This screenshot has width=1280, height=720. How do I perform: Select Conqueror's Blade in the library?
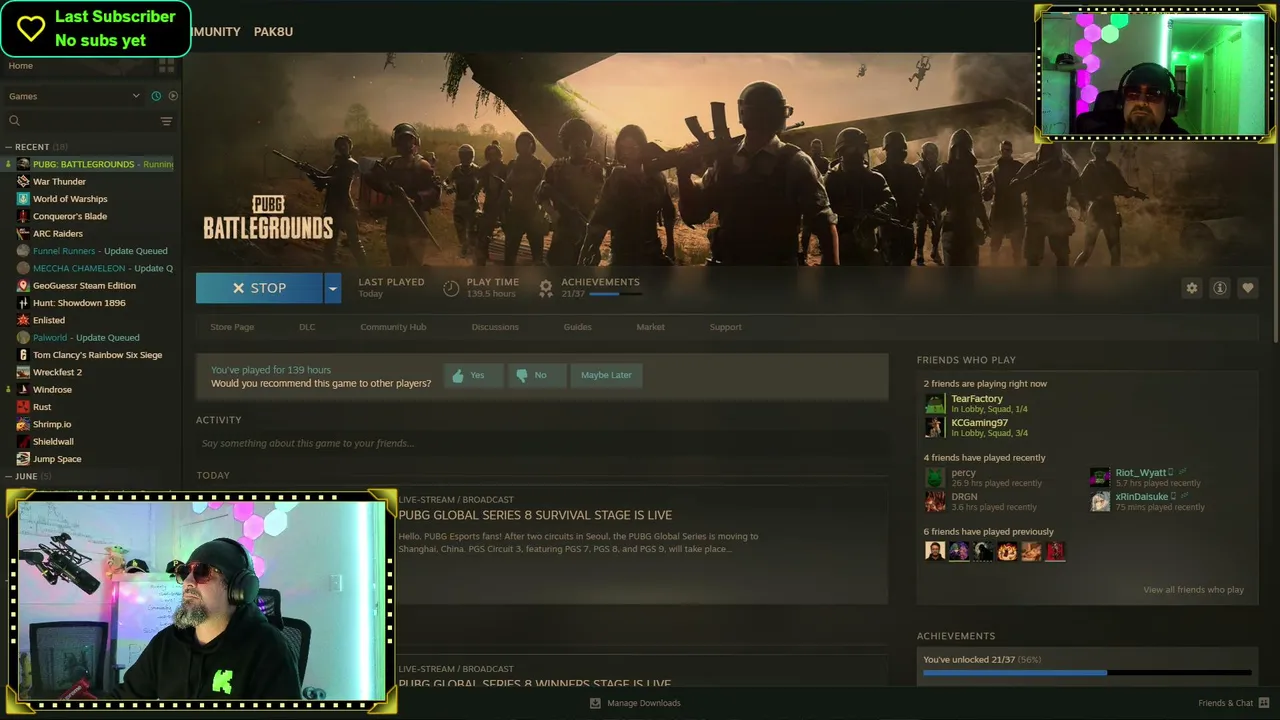coord(70,216)
